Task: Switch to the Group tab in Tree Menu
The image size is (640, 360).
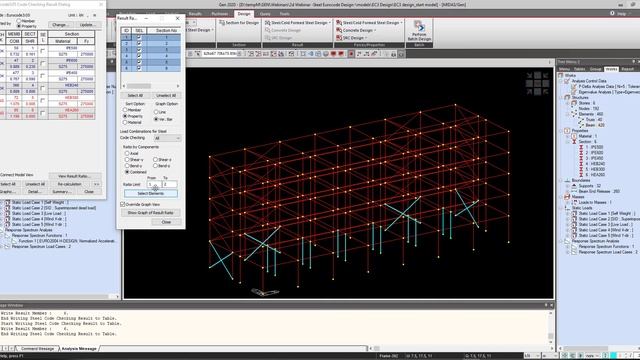Action: [596, 69]
